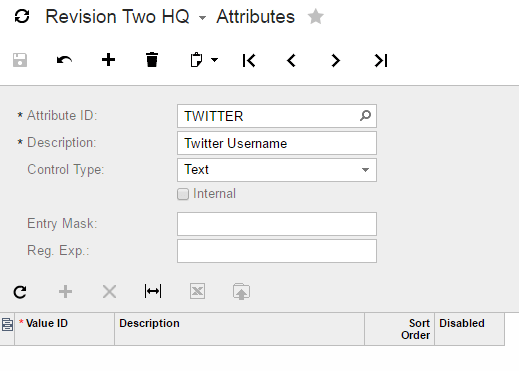Image resolution: width=519 pixels, height=371 pixels.
Task: Open the Control Type dropdown showing Text
Action: 277,170
